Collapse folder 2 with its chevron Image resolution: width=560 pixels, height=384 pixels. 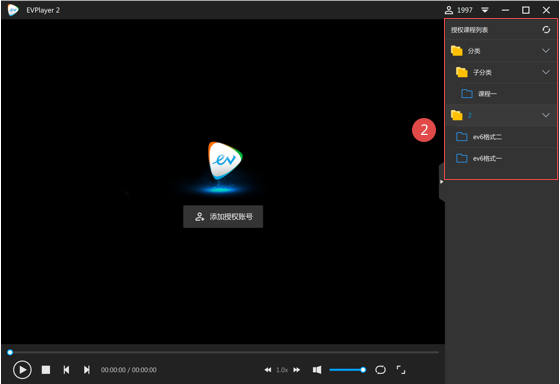click(x=546, y=115)
